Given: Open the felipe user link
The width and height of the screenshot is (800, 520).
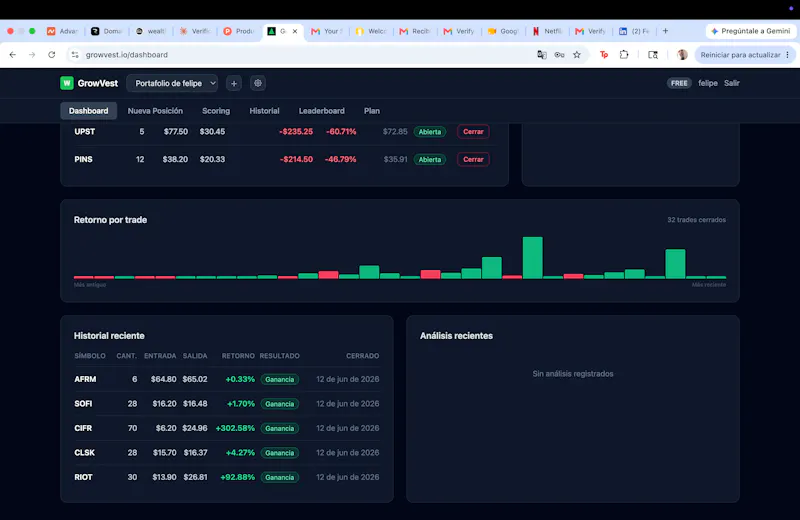Looking at the screenshot, I should click(708, 83).
